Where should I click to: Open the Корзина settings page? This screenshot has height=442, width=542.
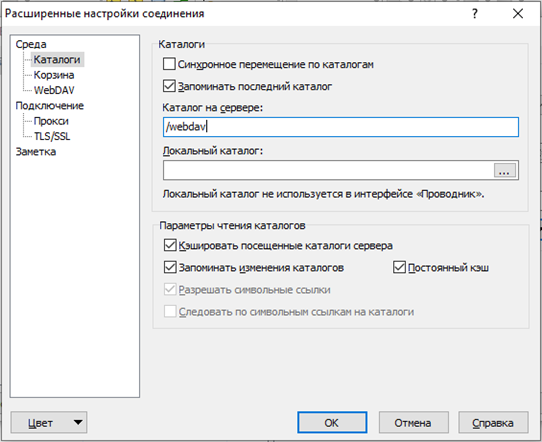[x=54, y=75]
